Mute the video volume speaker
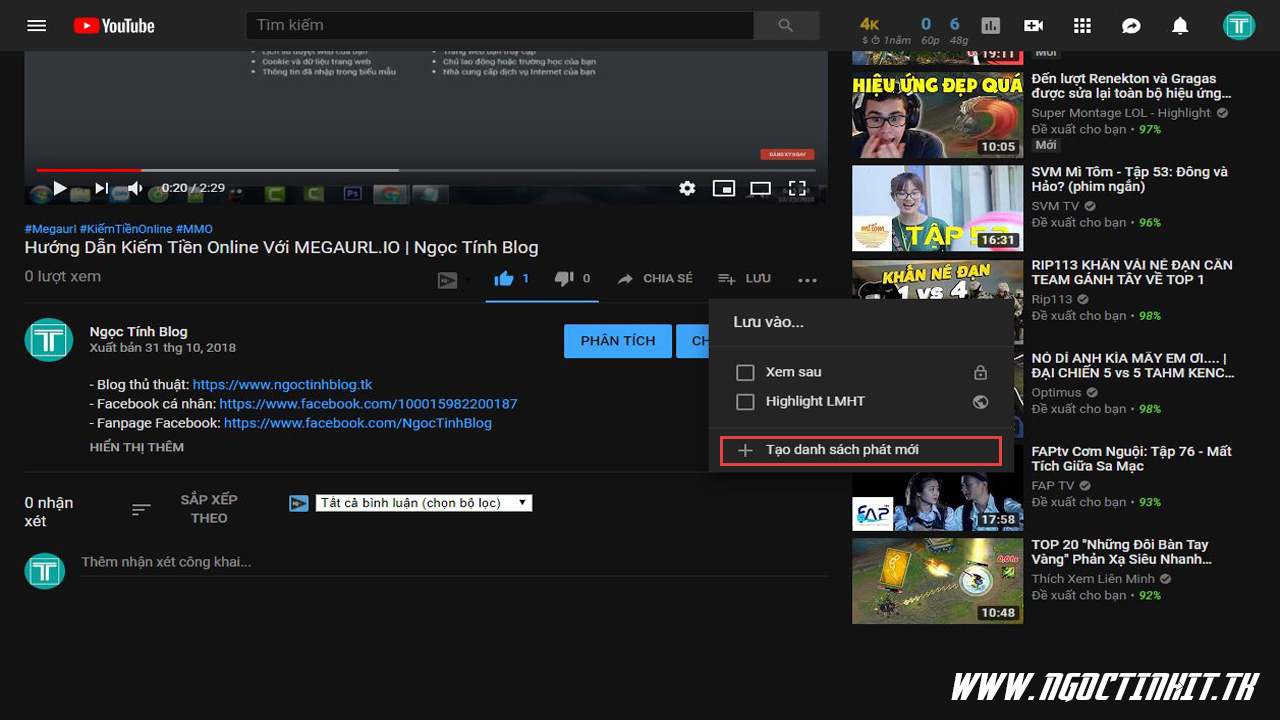Screen dimensions: 1280x720 point(135,187)
